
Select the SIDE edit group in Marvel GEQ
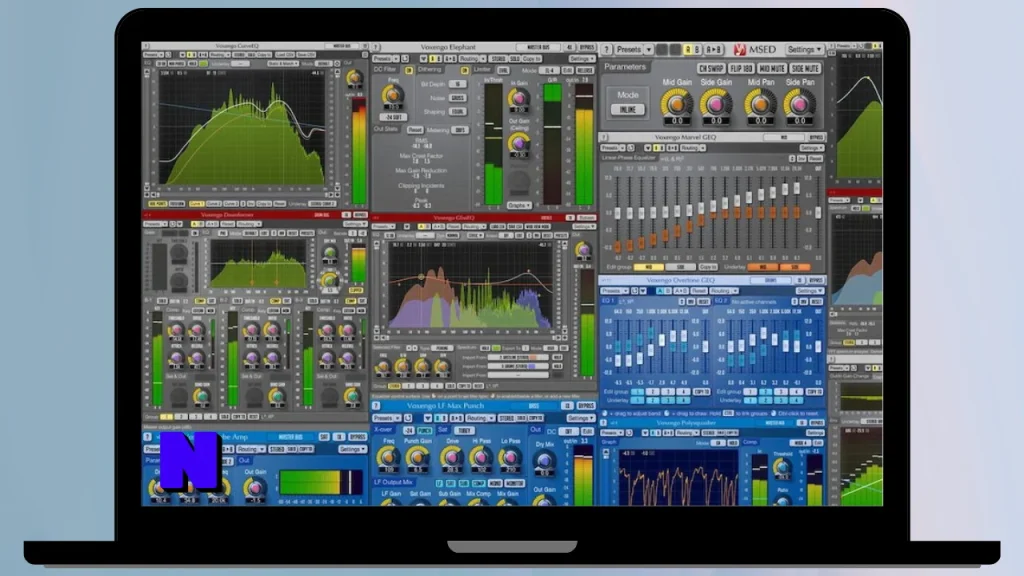[680, 267]
